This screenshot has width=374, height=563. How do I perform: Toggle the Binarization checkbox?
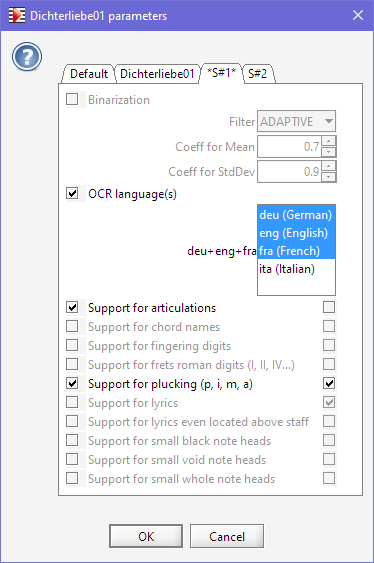tap(72, 99)
